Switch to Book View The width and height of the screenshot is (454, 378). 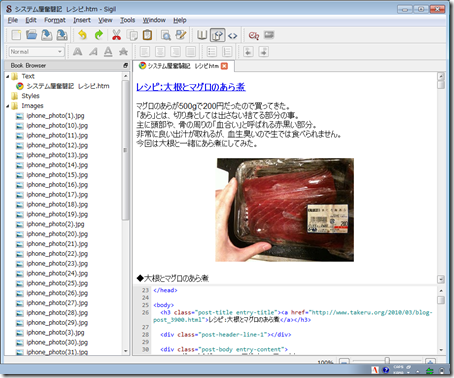pyautogui.click(x=202, y=35)
